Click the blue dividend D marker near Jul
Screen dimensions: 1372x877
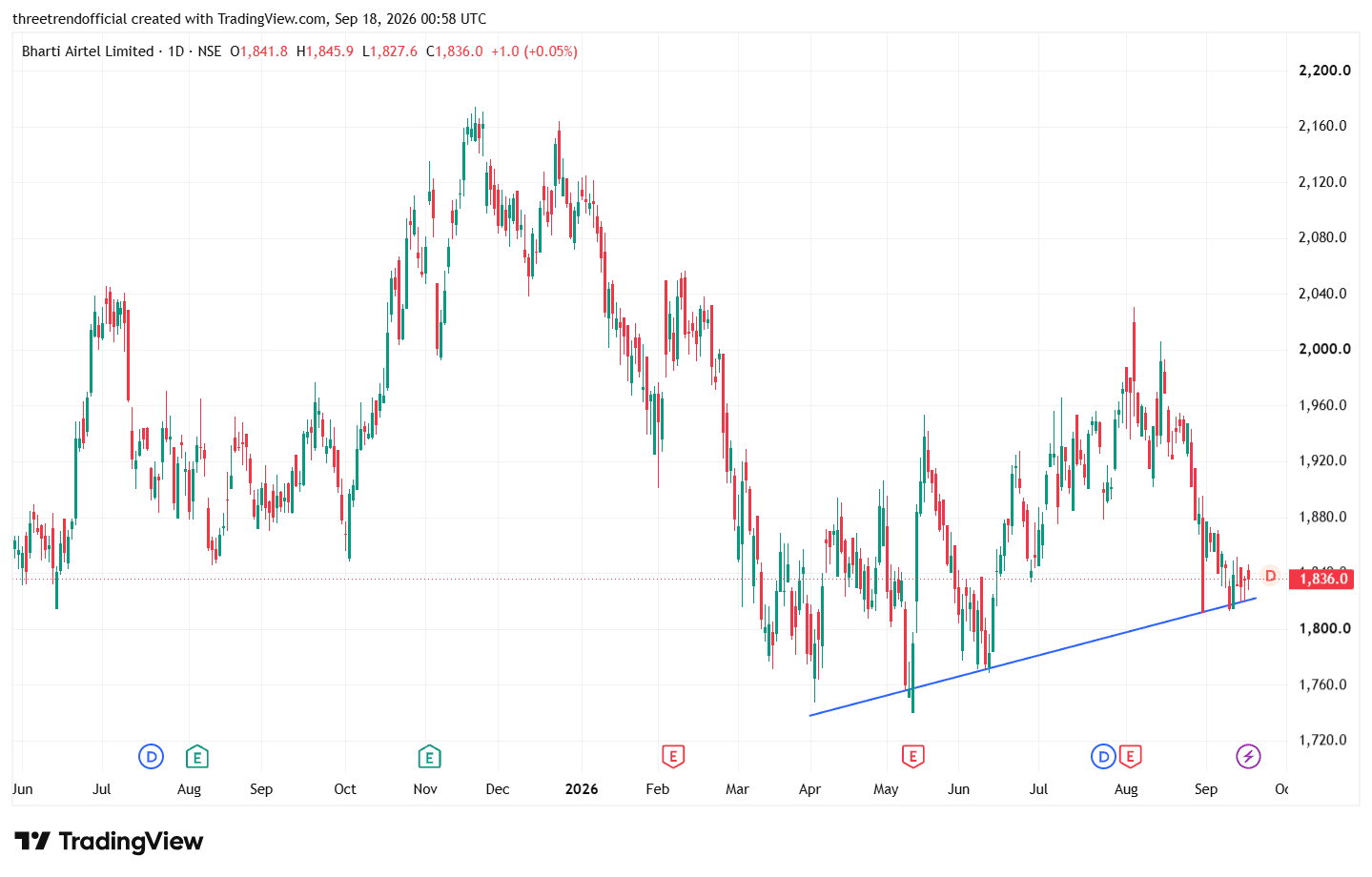click(x=151, y=757)
